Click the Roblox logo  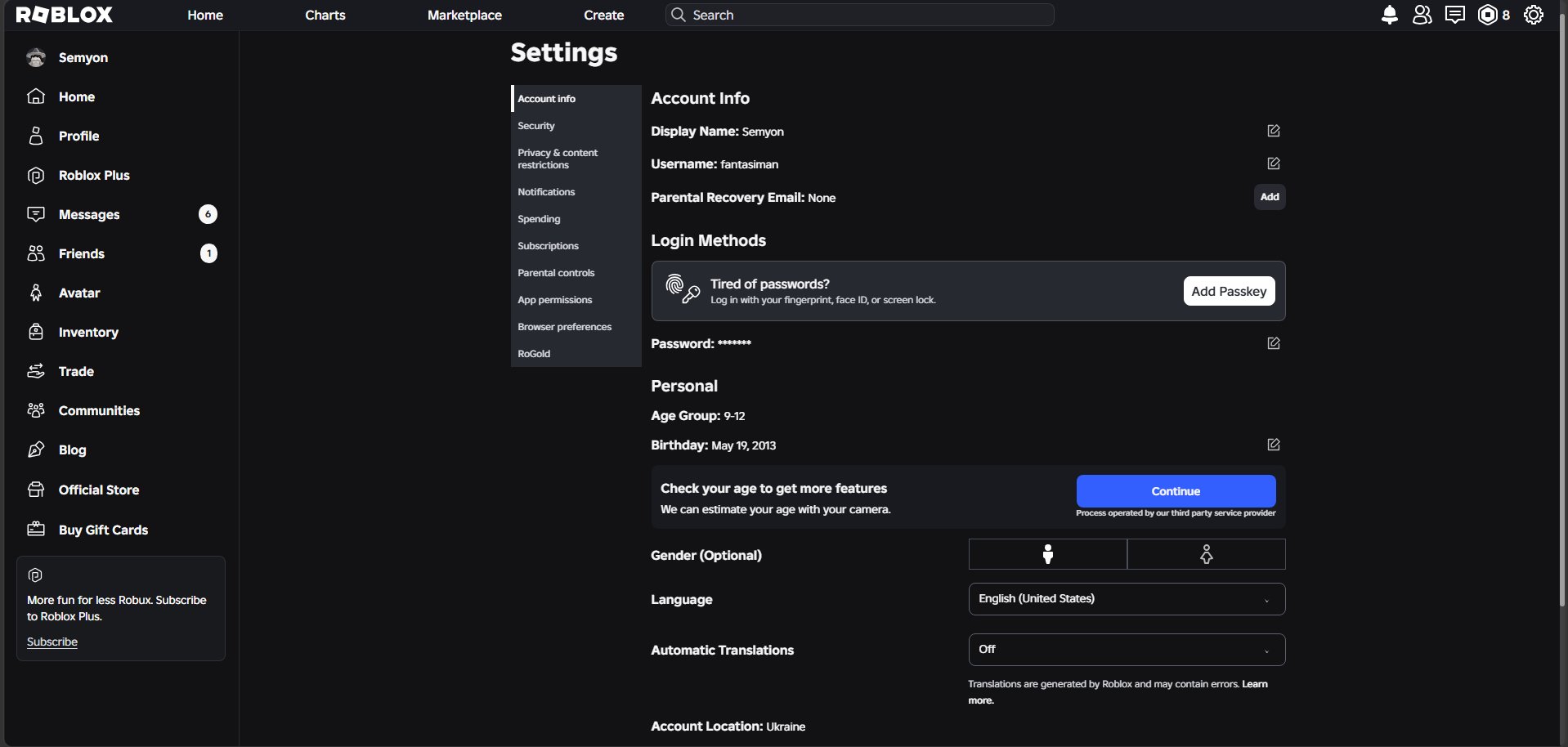[65, 15]
